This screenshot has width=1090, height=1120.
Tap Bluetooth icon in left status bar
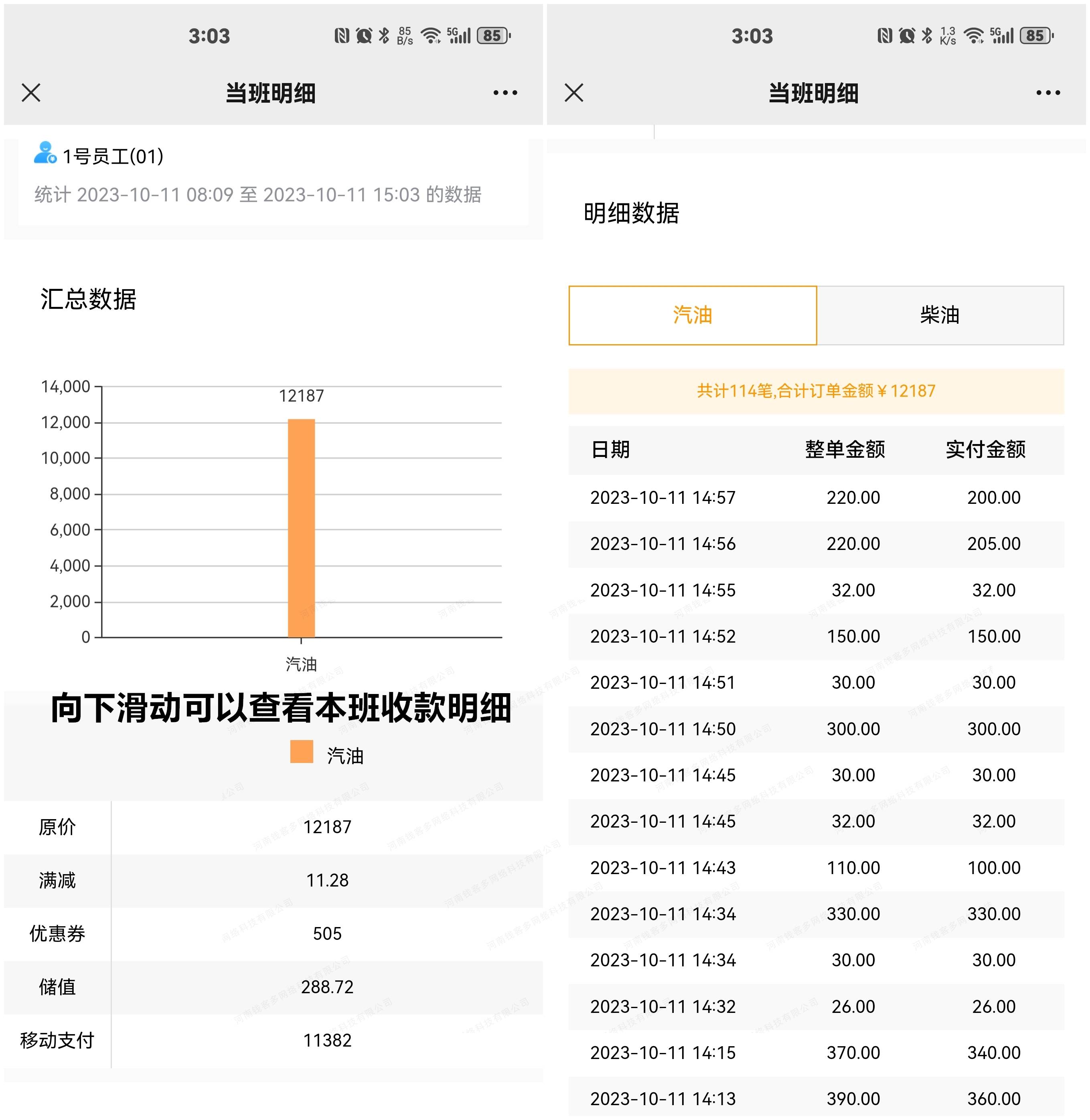coord(384,36)
